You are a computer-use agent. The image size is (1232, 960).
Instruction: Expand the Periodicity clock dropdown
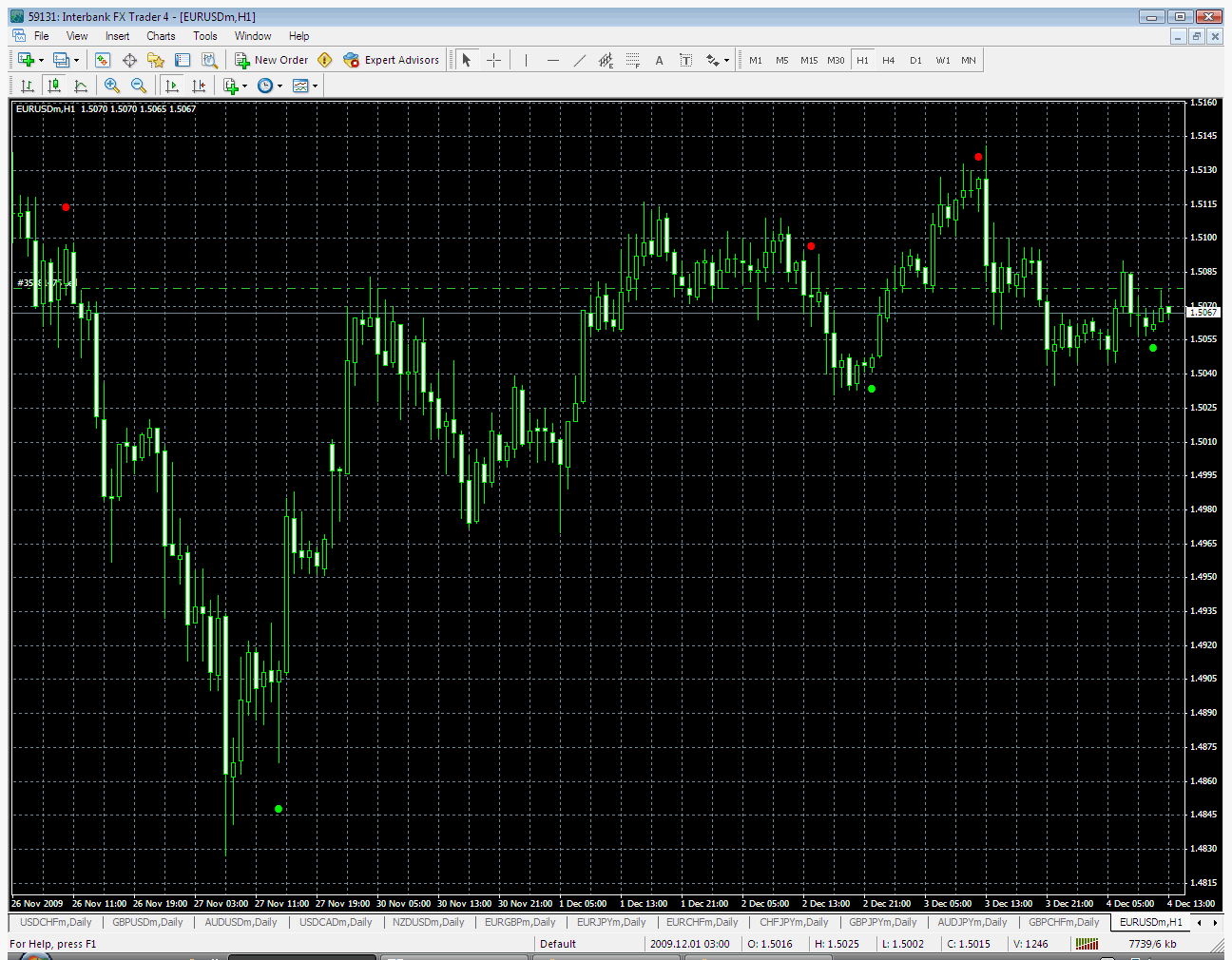280,86
